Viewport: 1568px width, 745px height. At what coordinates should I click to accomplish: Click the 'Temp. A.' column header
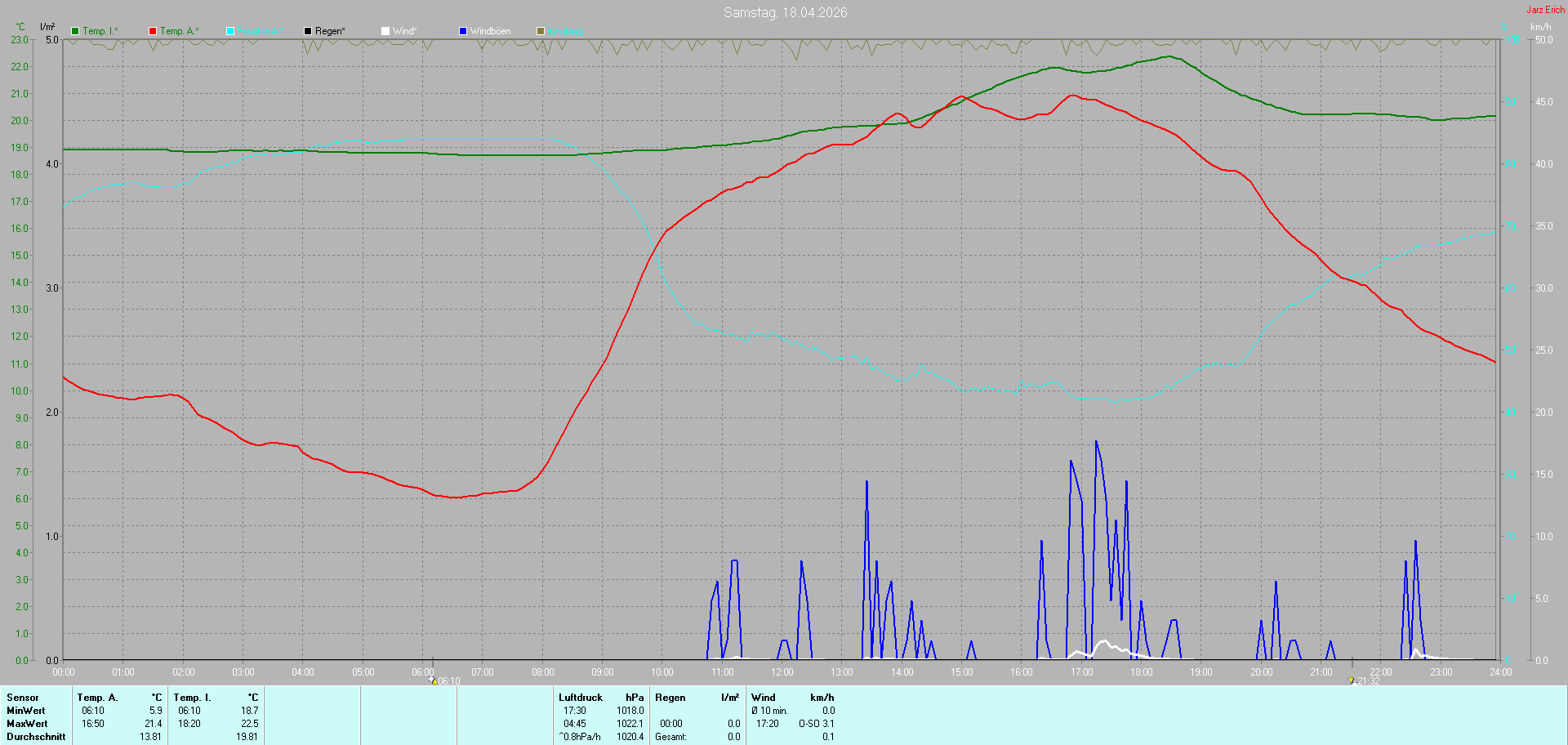pos(97,698)
